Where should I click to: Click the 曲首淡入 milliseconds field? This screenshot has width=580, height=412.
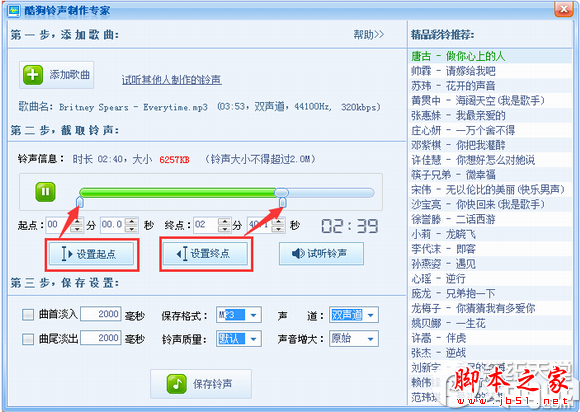(x=101, y=314)
